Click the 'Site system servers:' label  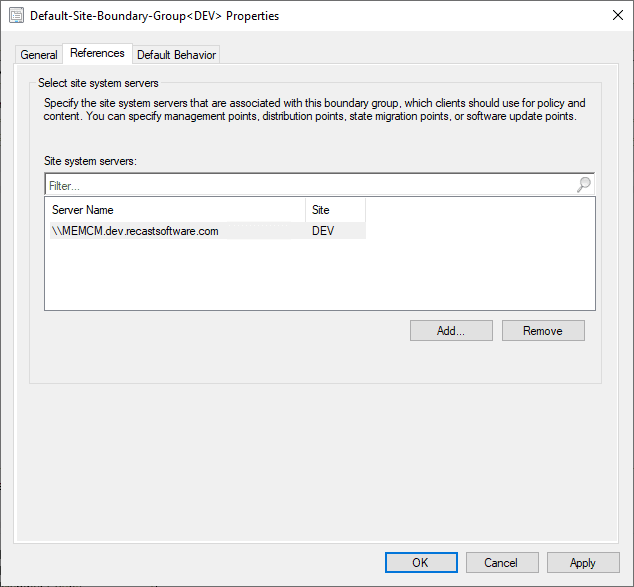click(x=91, y=160)
